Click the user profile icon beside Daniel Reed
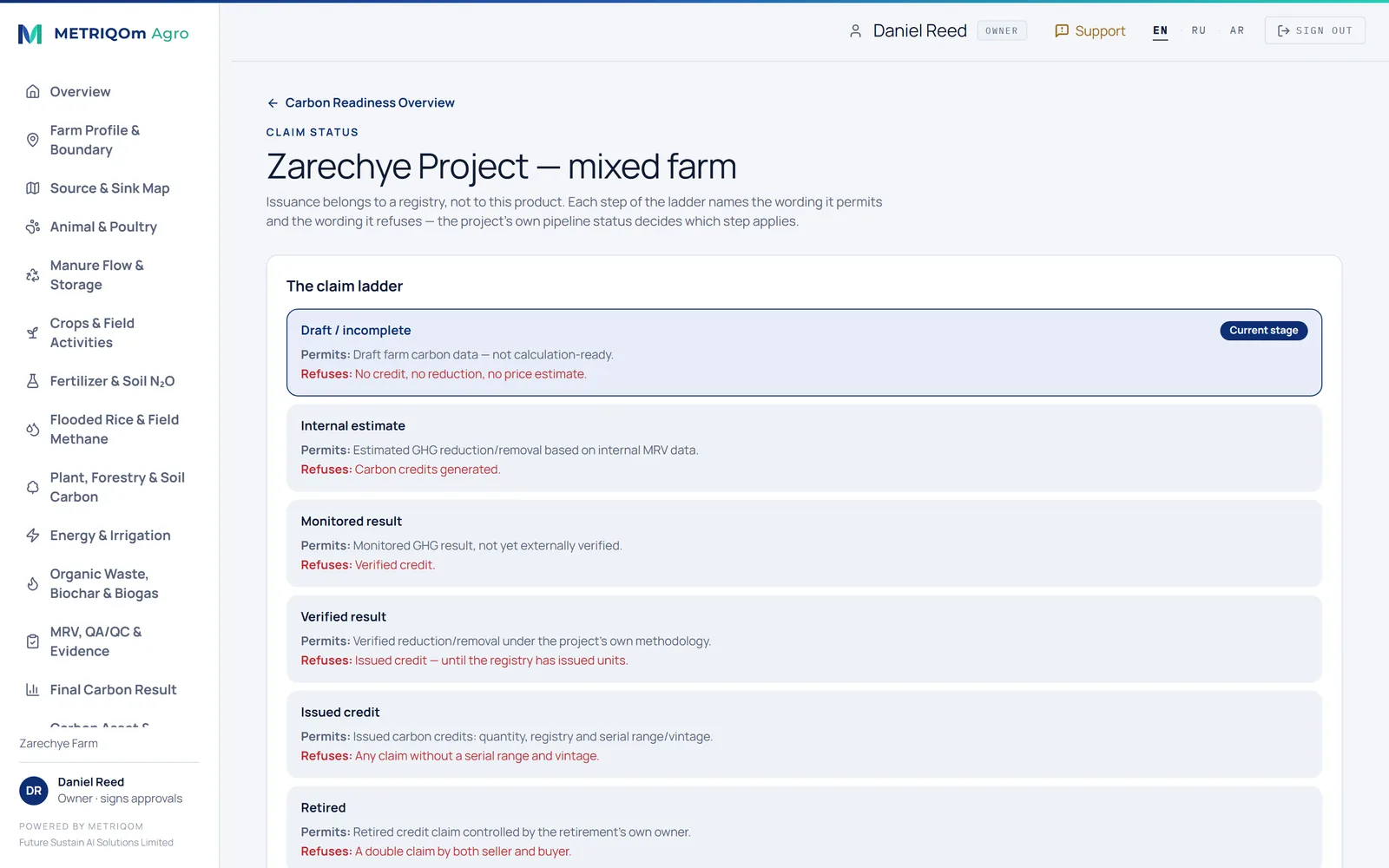The image size is (1389, 868). tap(855, 31)
